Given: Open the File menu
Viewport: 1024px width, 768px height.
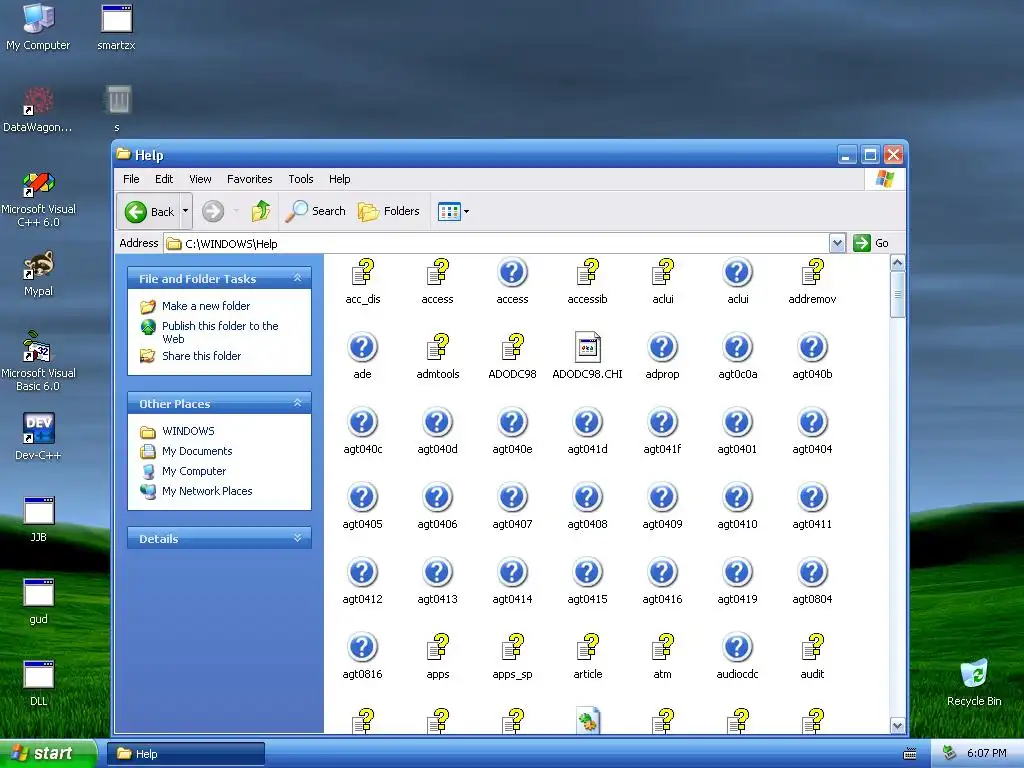Looking at the screenshot, I should [131, 179].
